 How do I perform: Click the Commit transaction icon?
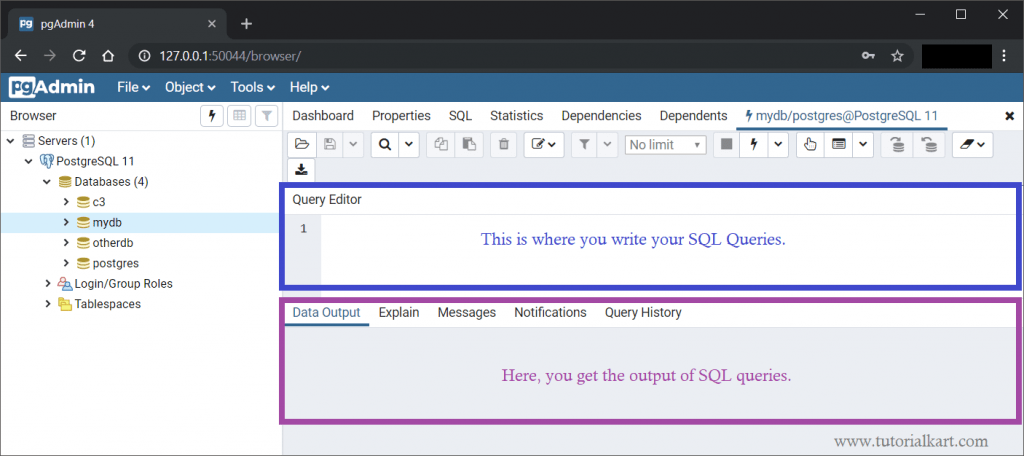click(897, 145)
